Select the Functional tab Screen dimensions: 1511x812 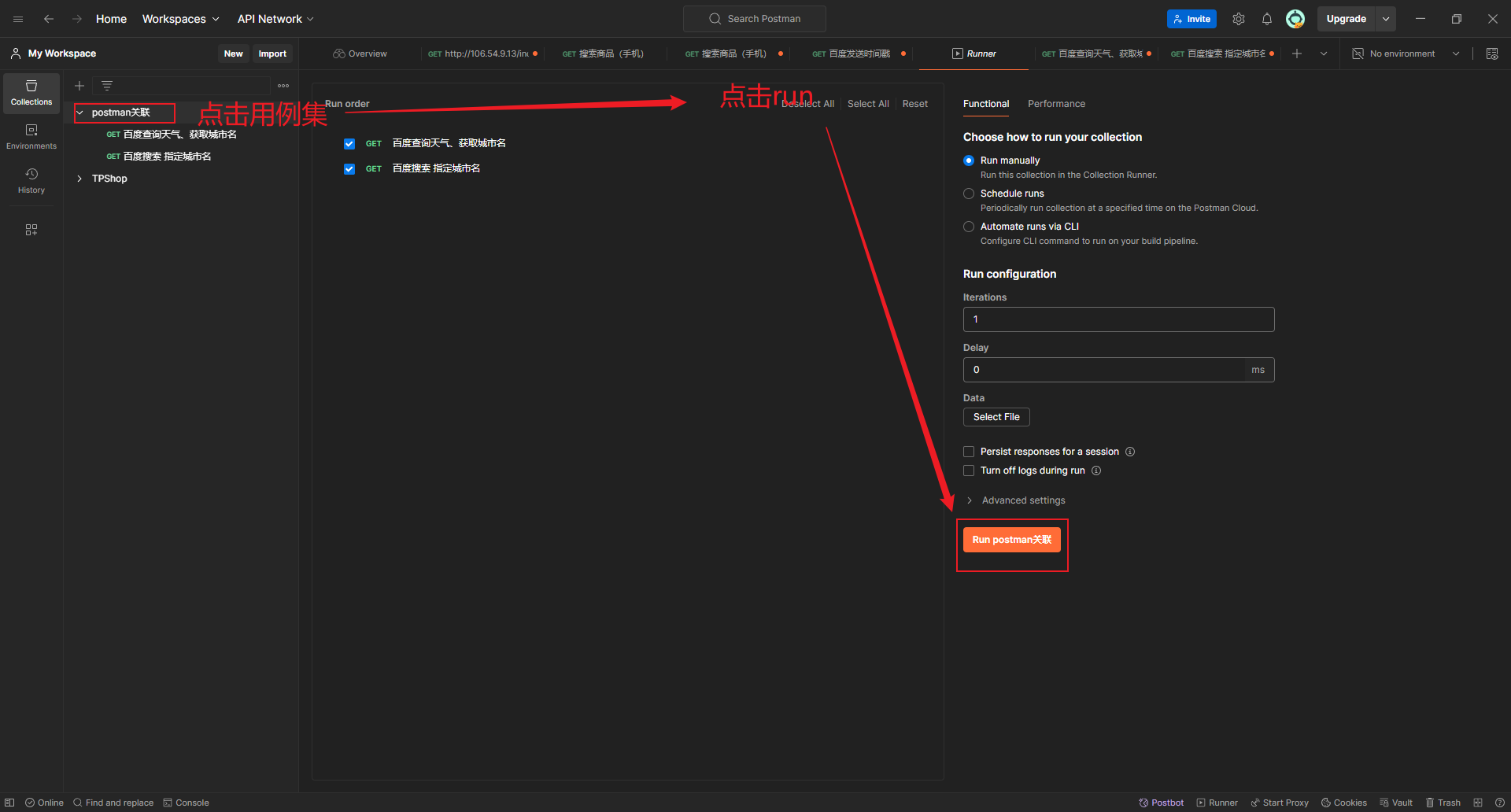click(986, 104)
